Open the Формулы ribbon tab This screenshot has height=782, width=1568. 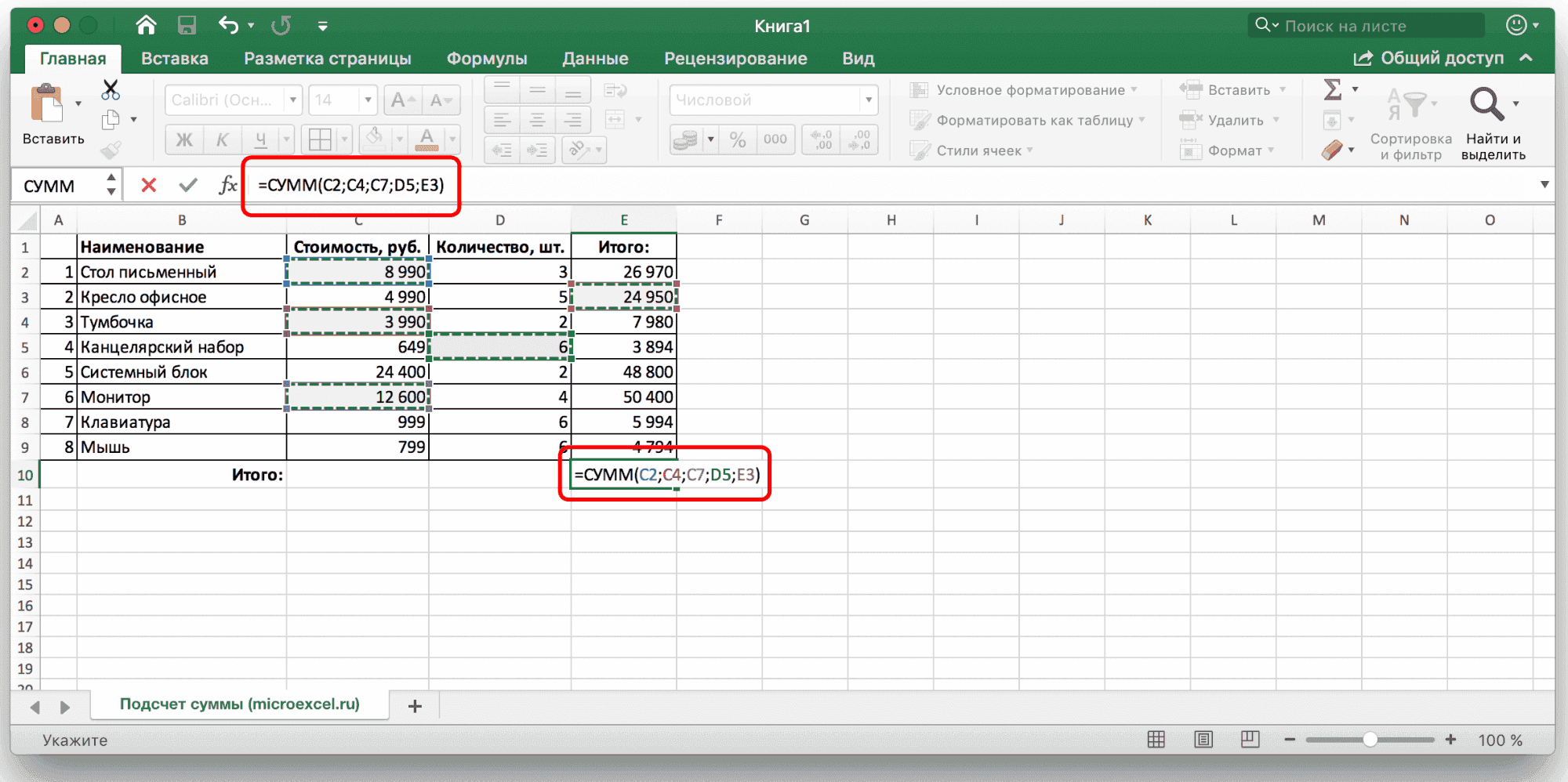click(486, 59)
